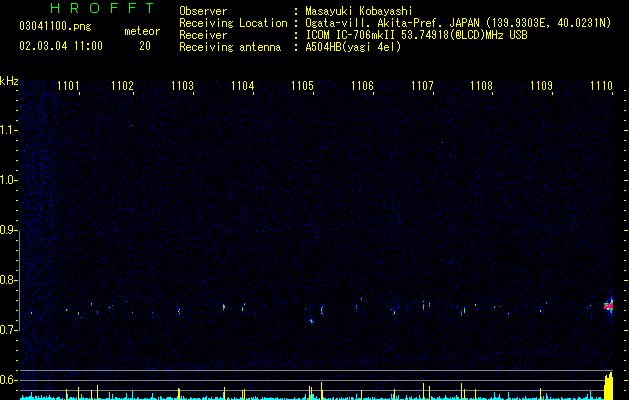Click the 1104 time marker
The height and width of the screenshot is (400, 629).
pos(242,86)
